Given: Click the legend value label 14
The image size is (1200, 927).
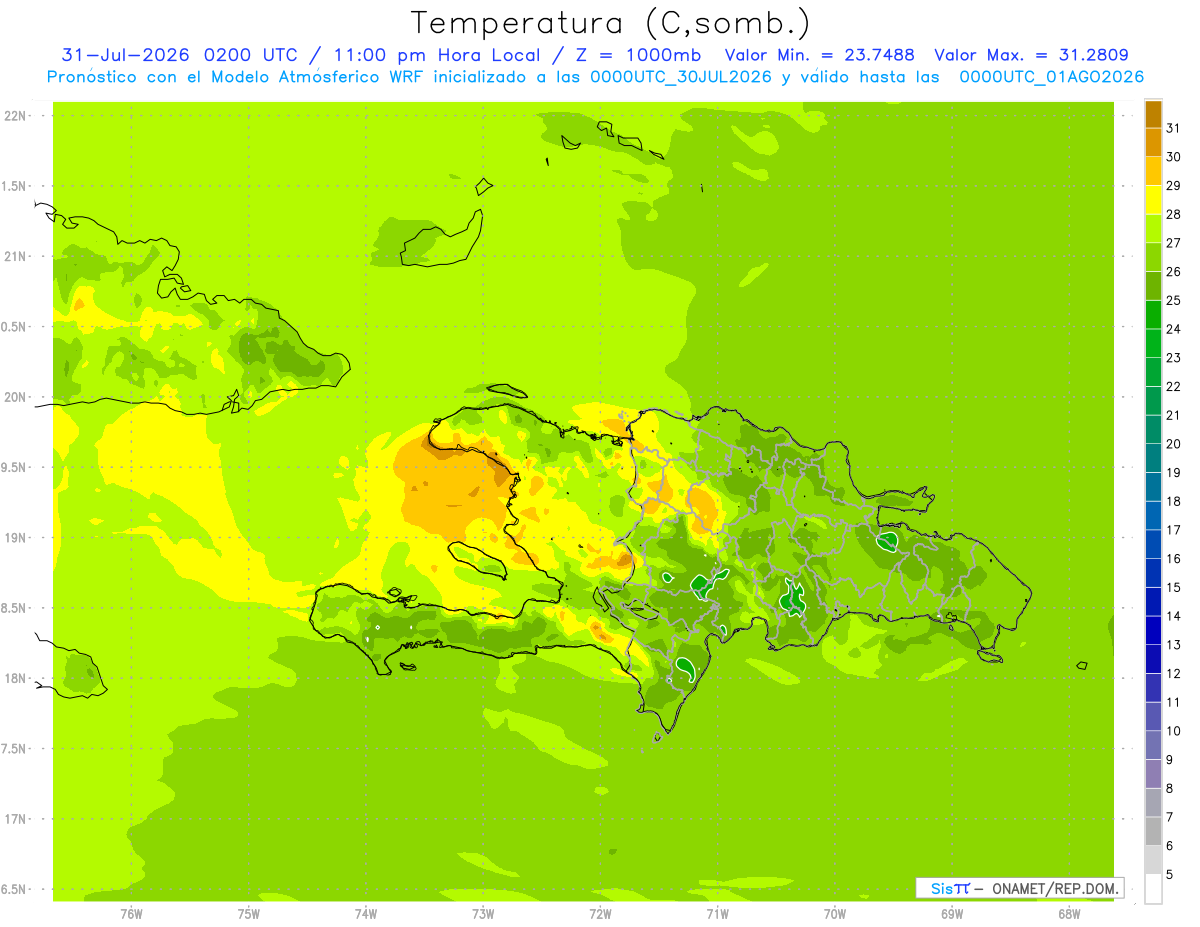Looking at the screenshot, I should [1174, 616].
